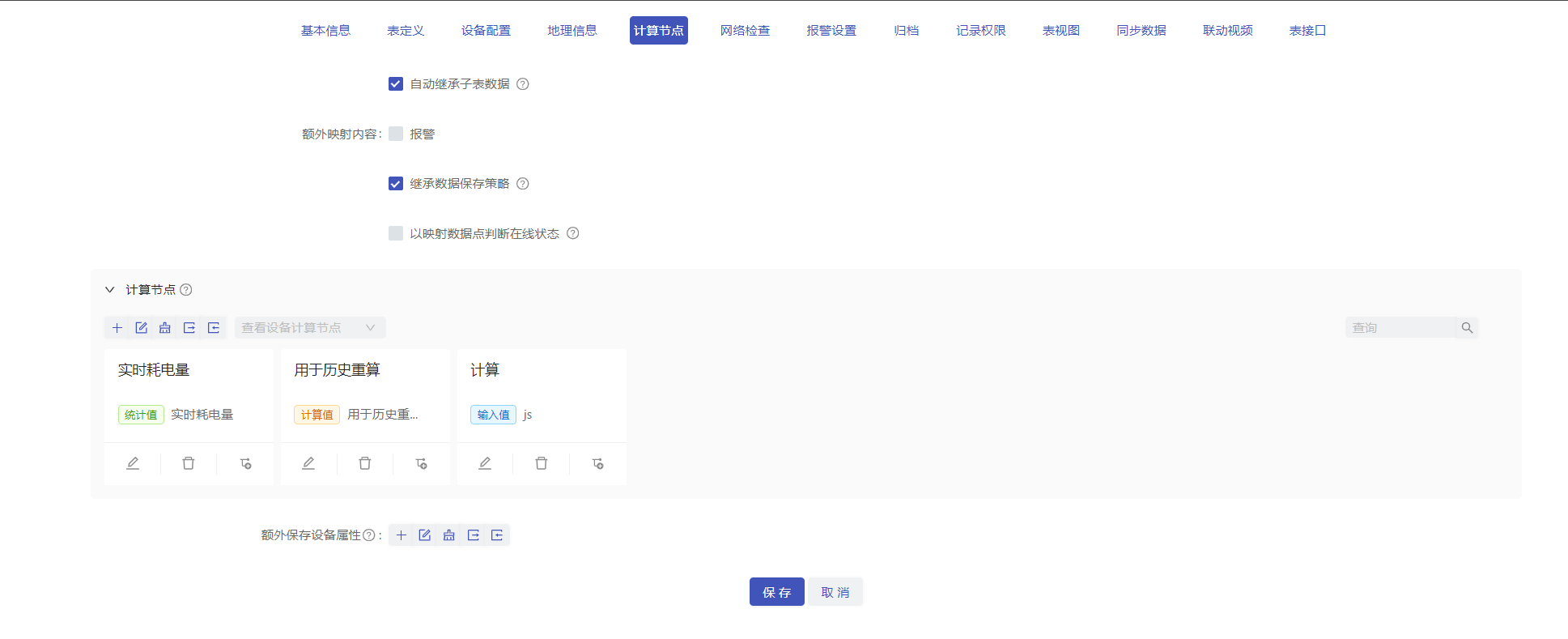Click the 计算值 tag on the second card
1568x639 pixels.
pyautogui.click(x=317, y=415)
